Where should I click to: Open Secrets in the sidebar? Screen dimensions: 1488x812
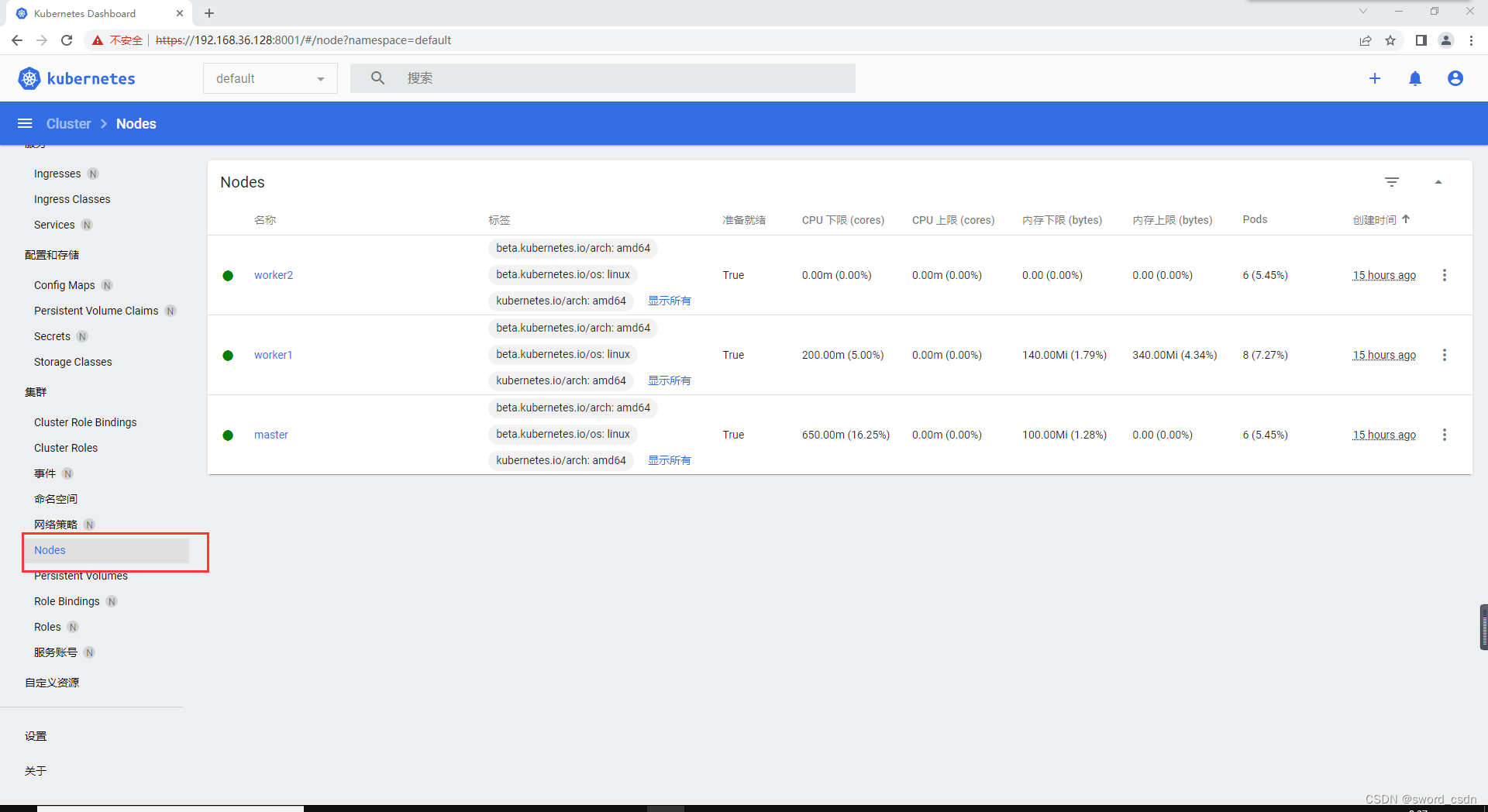point(52,336)
